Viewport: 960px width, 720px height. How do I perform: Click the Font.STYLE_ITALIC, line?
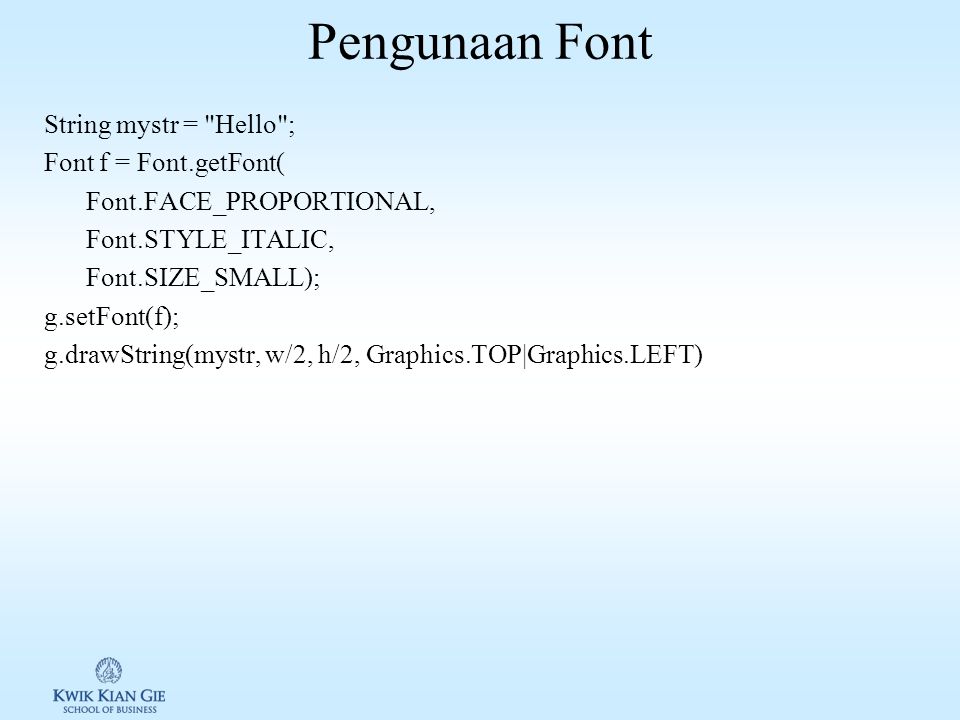click(210, 240)
